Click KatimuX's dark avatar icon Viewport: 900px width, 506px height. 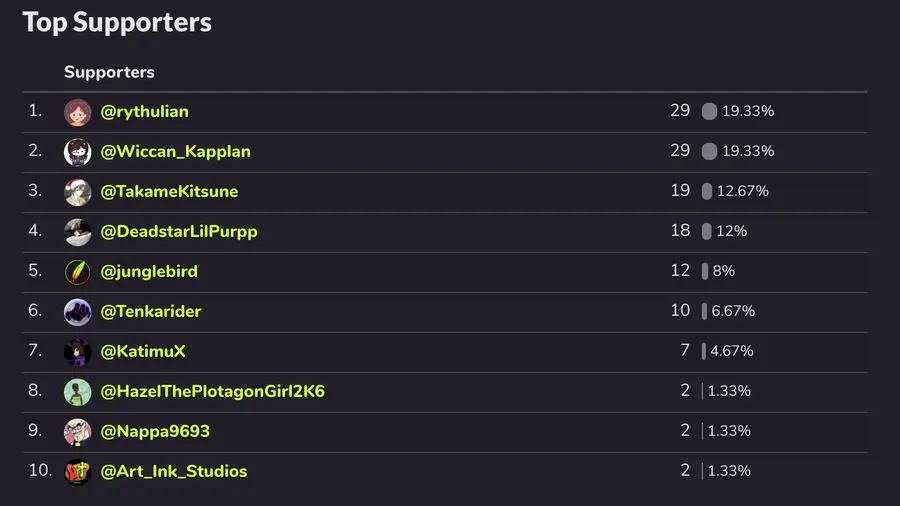78,352
